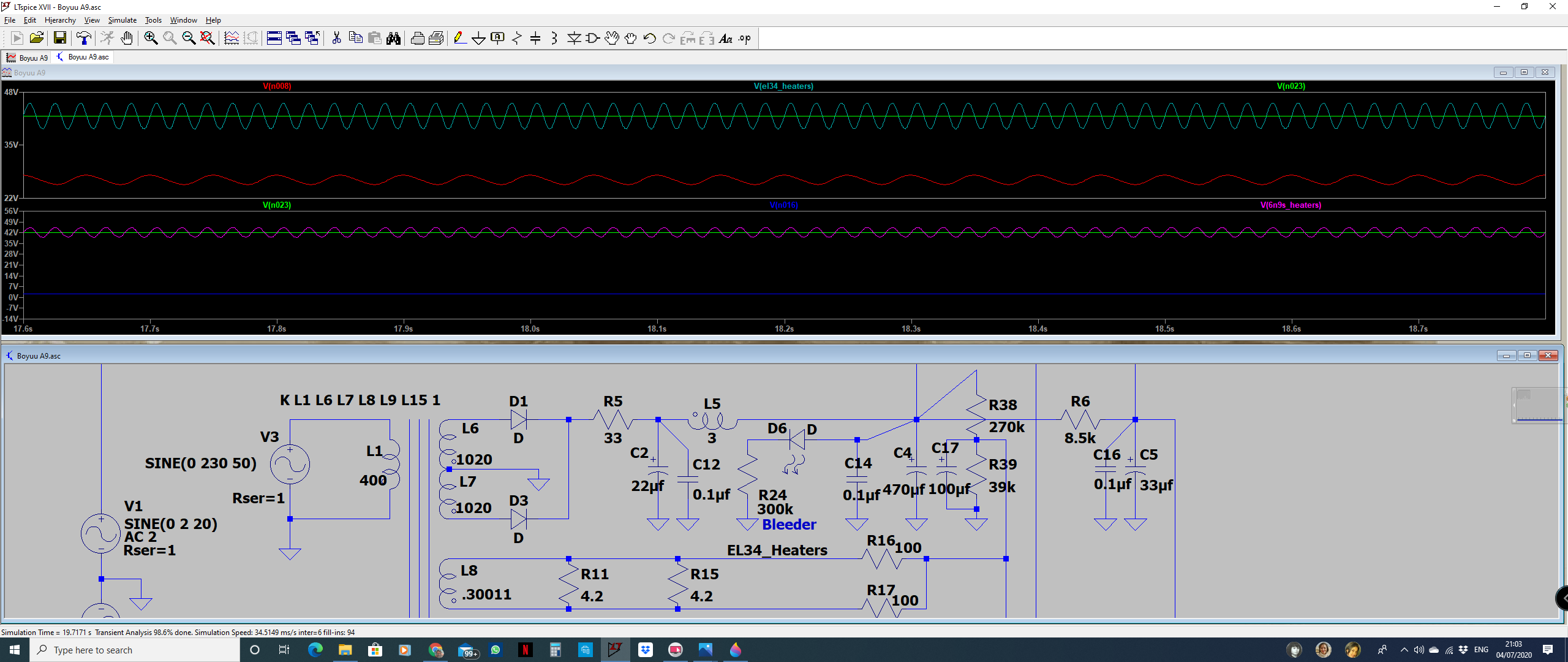Save the schematic using the floppy disk icon

click(59, 38)
